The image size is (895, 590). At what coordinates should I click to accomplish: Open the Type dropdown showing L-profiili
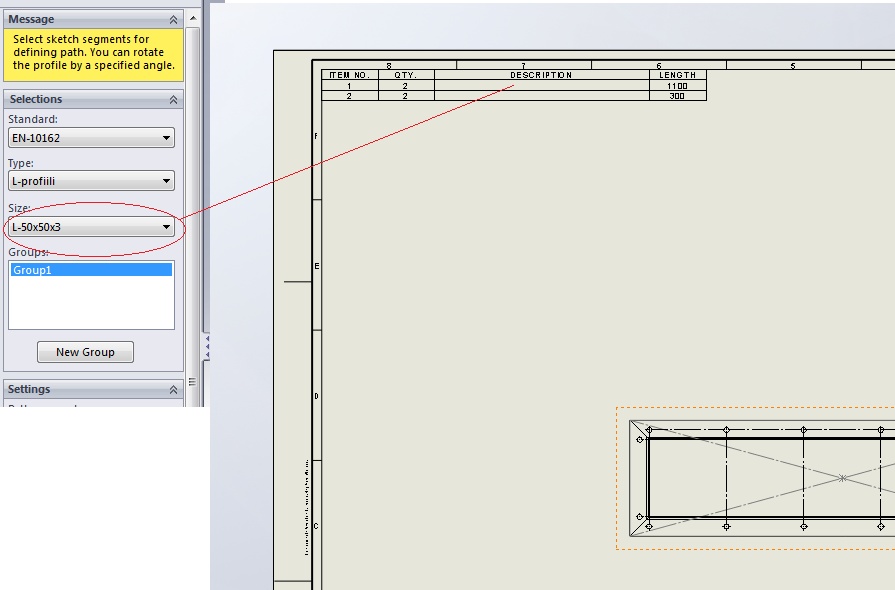pos(91,181)
